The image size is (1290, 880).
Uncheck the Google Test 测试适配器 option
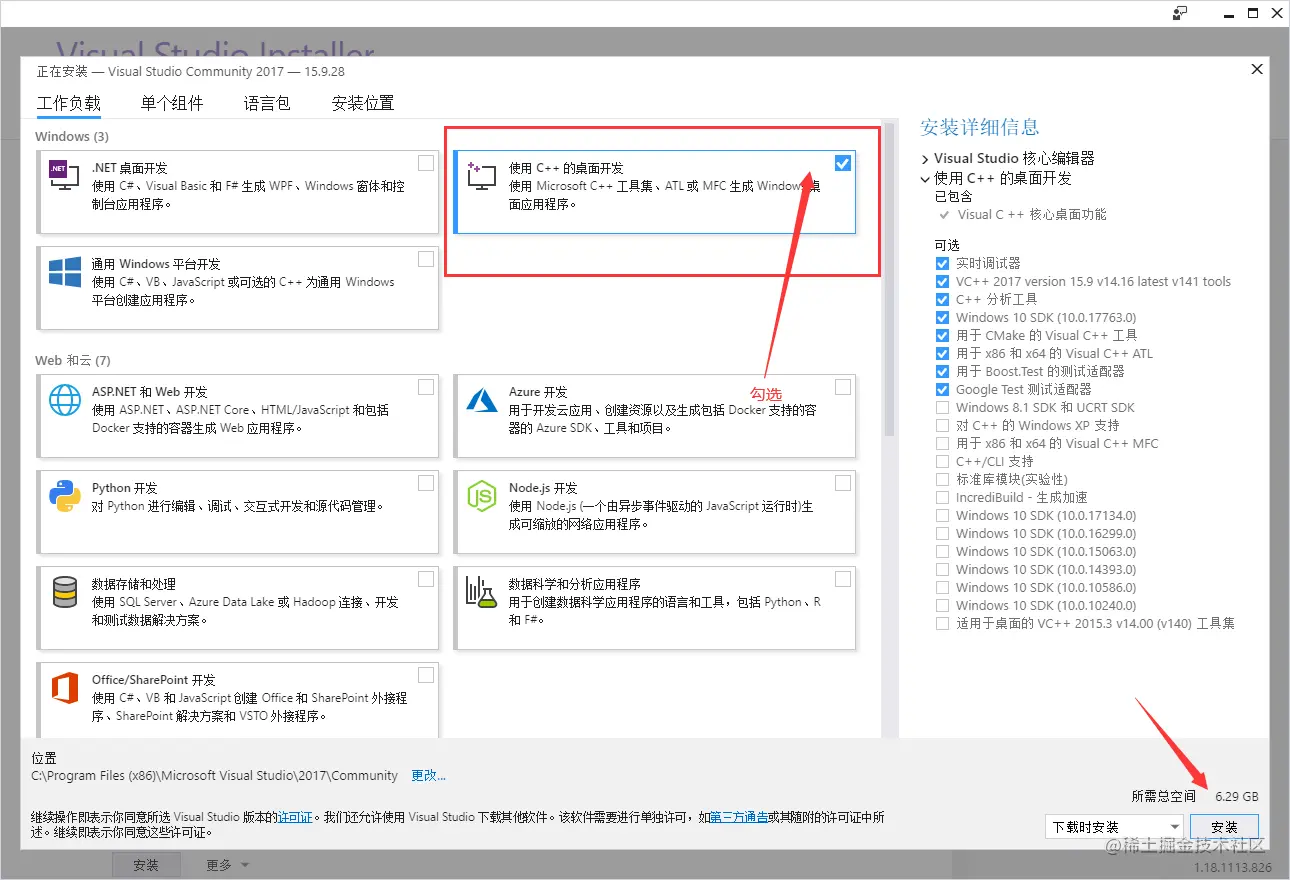[x=942, y=389]
